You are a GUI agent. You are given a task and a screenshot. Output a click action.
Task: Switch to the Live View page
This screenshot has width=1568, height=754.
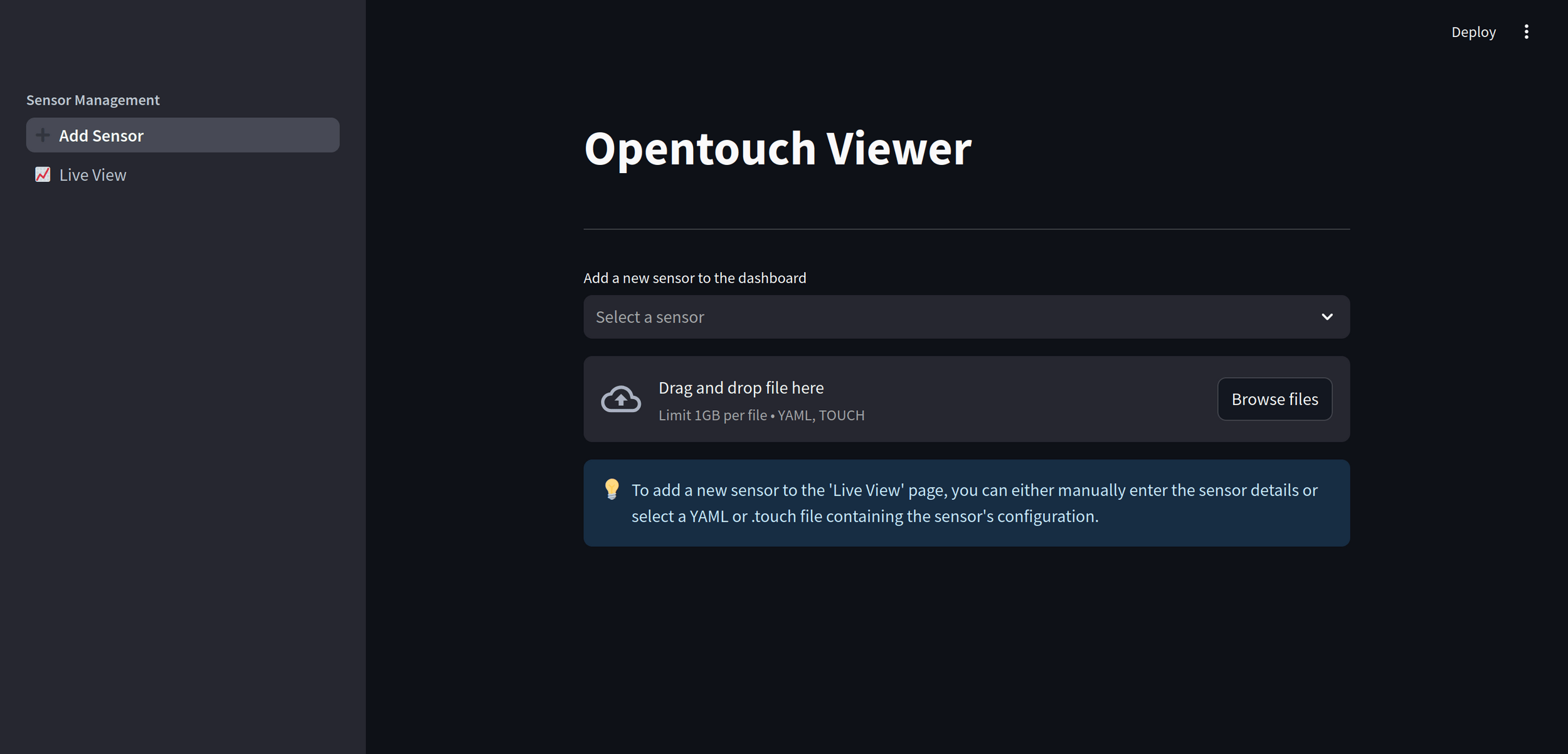pos(93,175)
